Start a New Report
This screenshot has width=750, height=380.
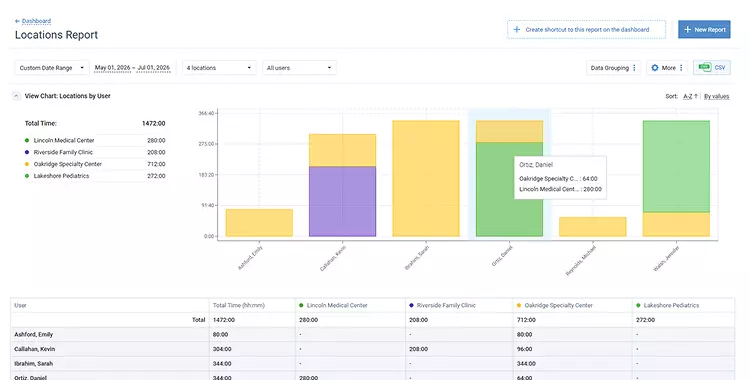[704, 30]
